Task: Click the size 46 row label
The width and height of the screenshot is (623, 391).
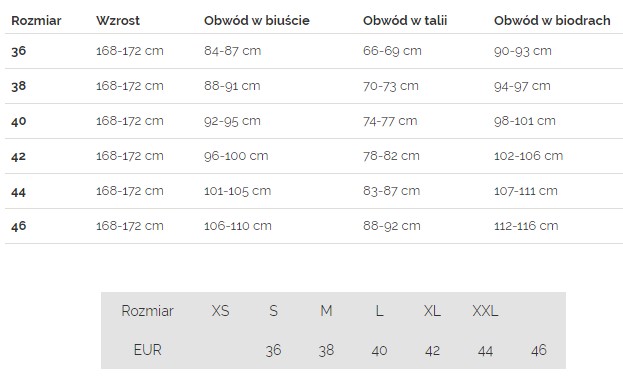Action: coord(19,226)
